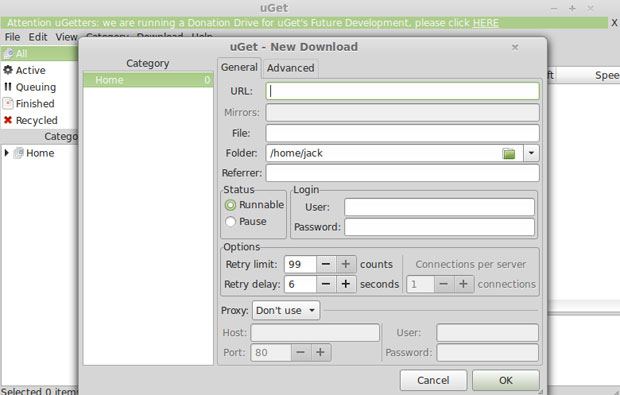
Task: Switch to the General tab
Action: pos(239,68)
